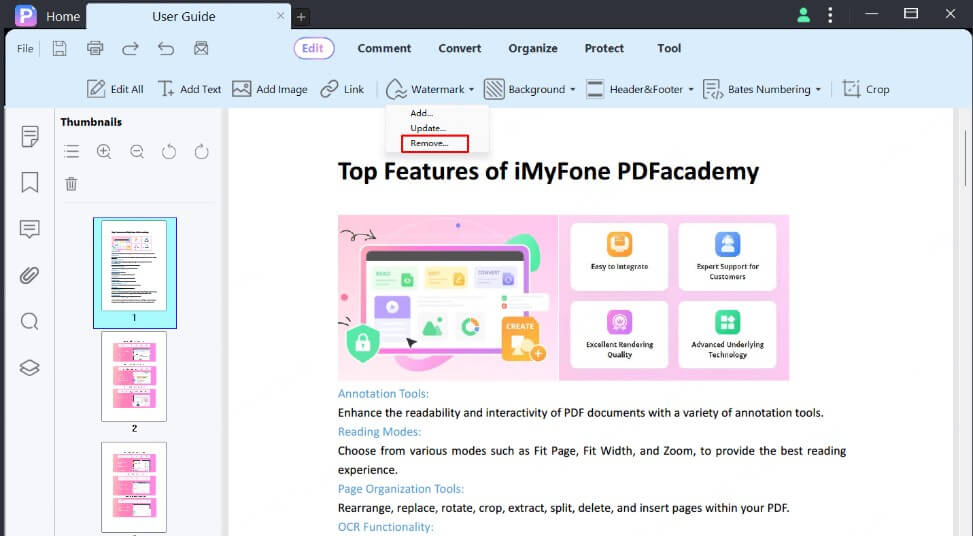Click the Top Features of iMyFone PDFacademy title
This screenshot has width=973, height=536.
pyautogui.click(x=549, y=171)
